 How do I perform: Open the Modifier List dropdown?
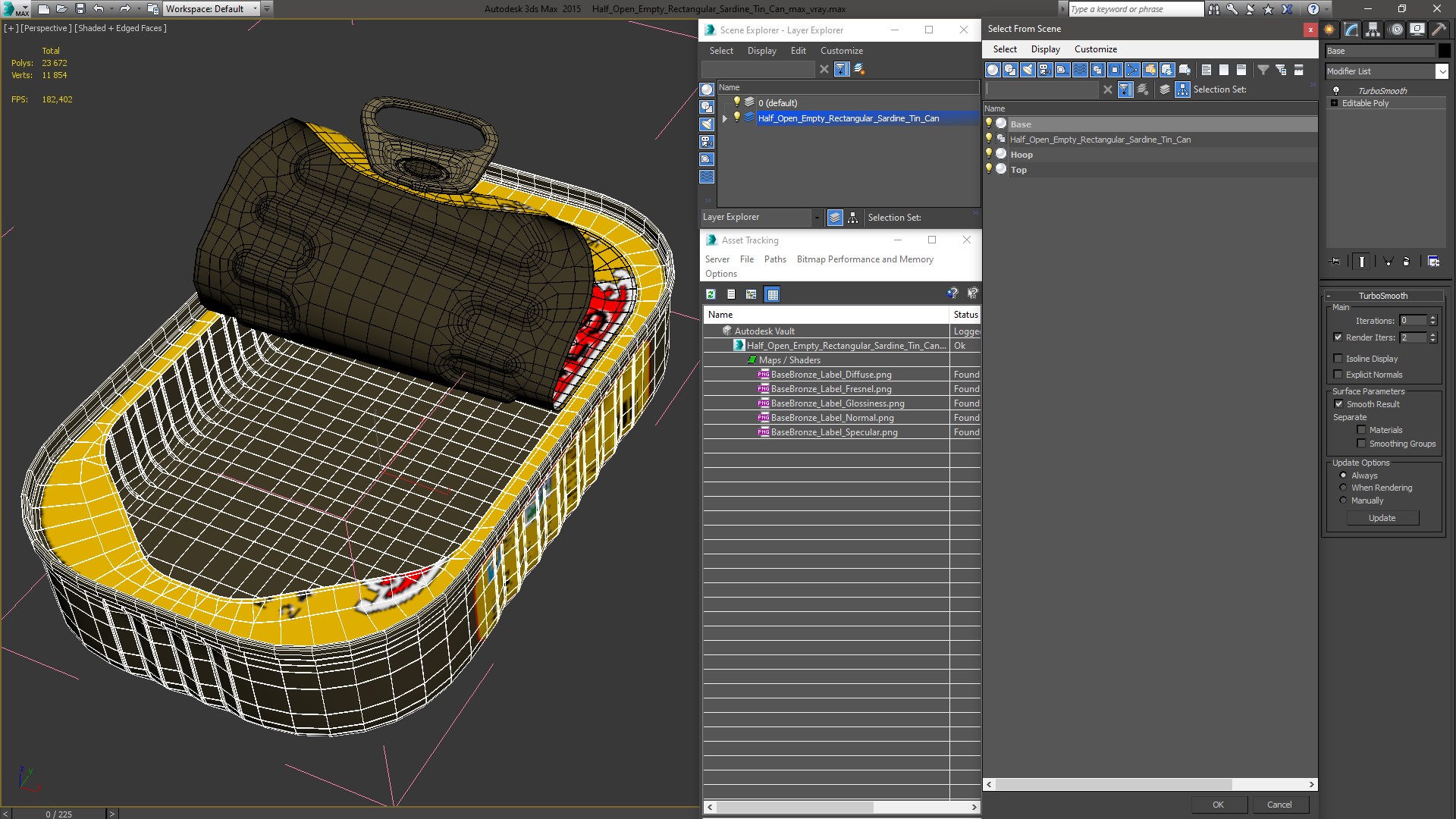click(x=1442, y=71)
